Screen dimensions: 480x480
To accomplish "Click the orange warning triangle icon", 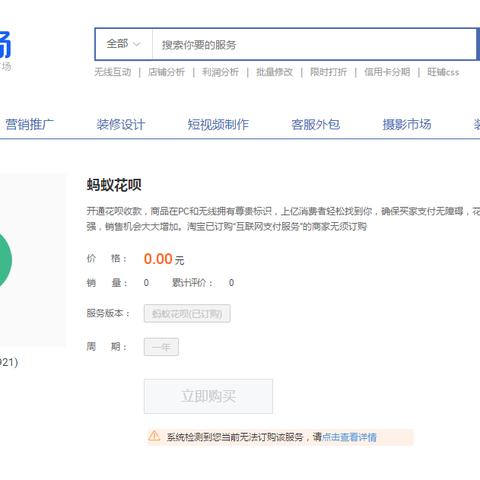I will click(154, 436).
